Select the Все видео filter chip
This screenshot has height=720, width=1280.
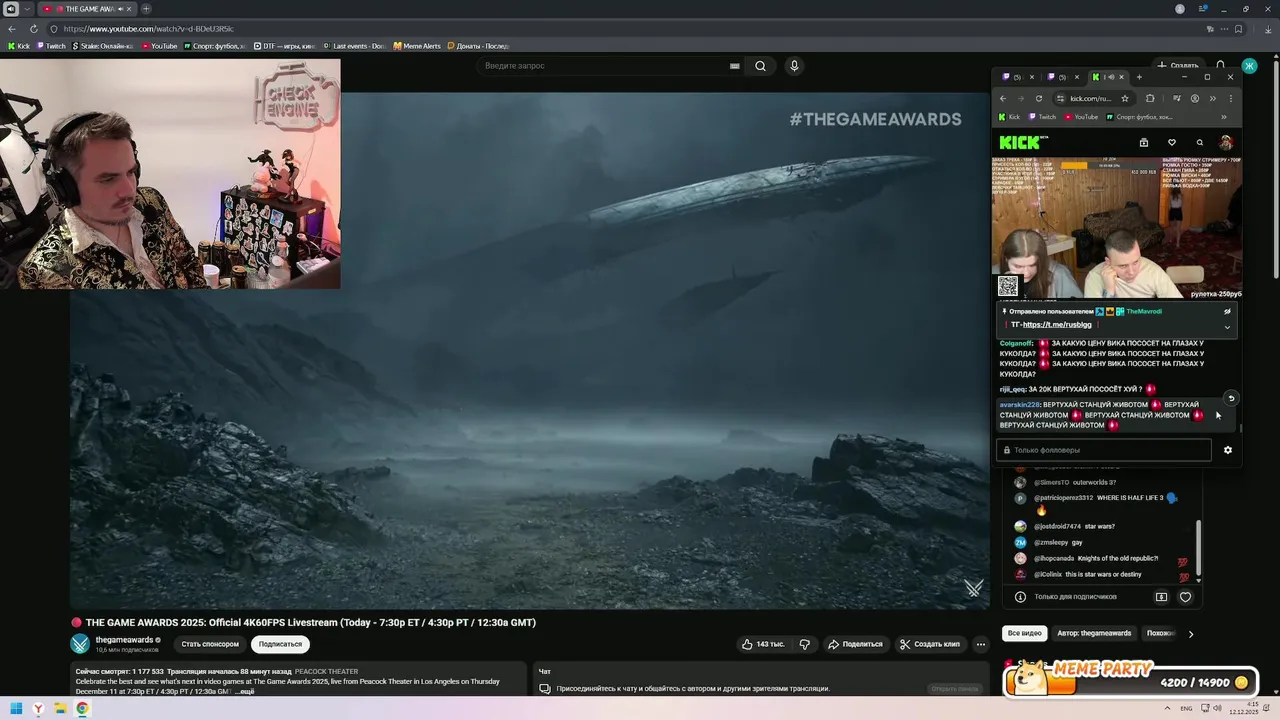pyautogui.click(x=1025, y=634)
